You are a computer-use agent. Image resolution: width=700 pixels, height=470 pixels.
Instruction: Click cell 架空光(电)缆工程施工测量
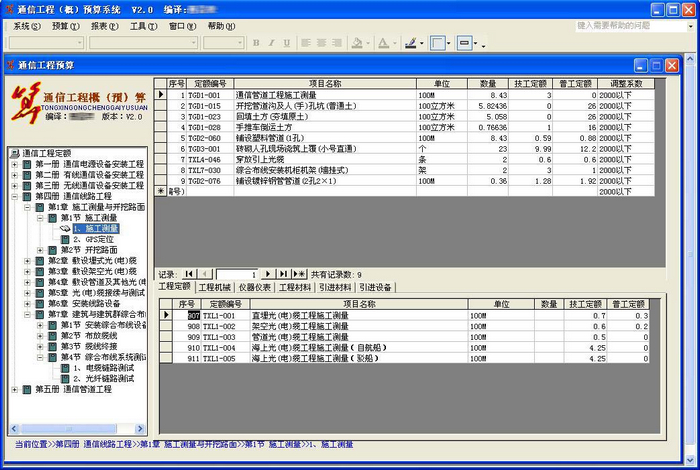(x=358, y=326)
